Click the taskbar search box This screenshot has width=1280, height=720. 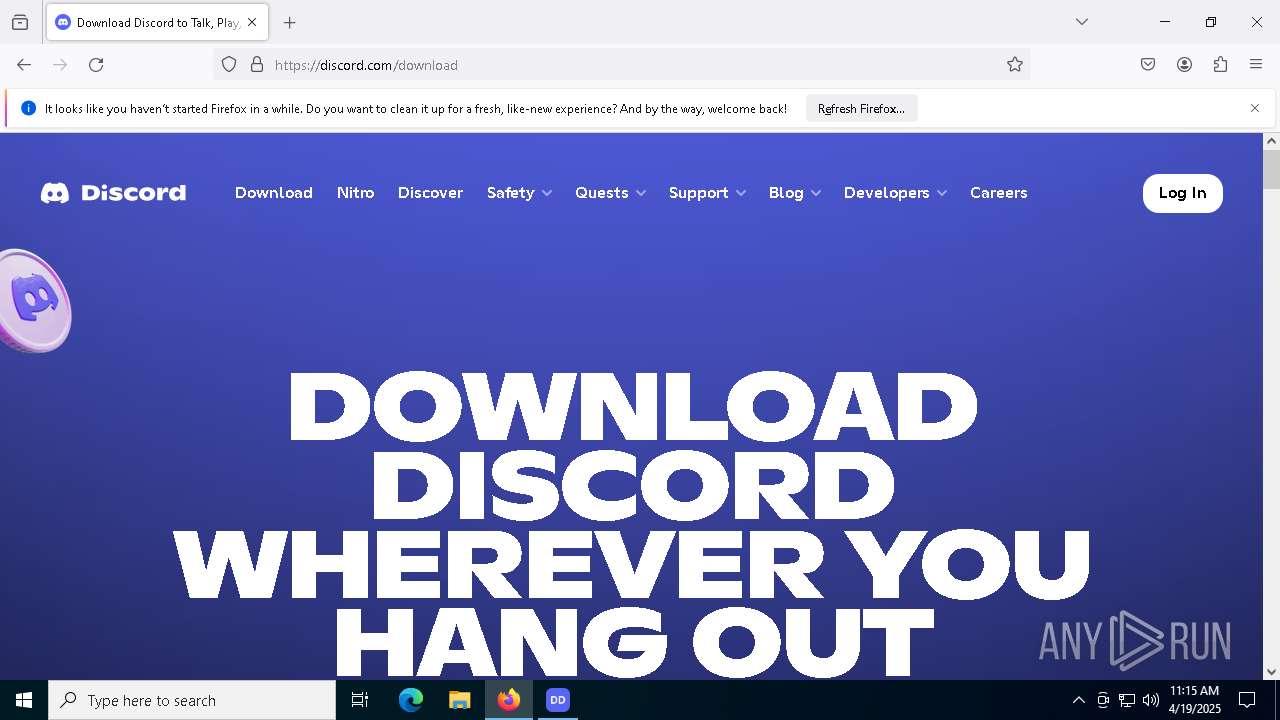coord(192,700)
